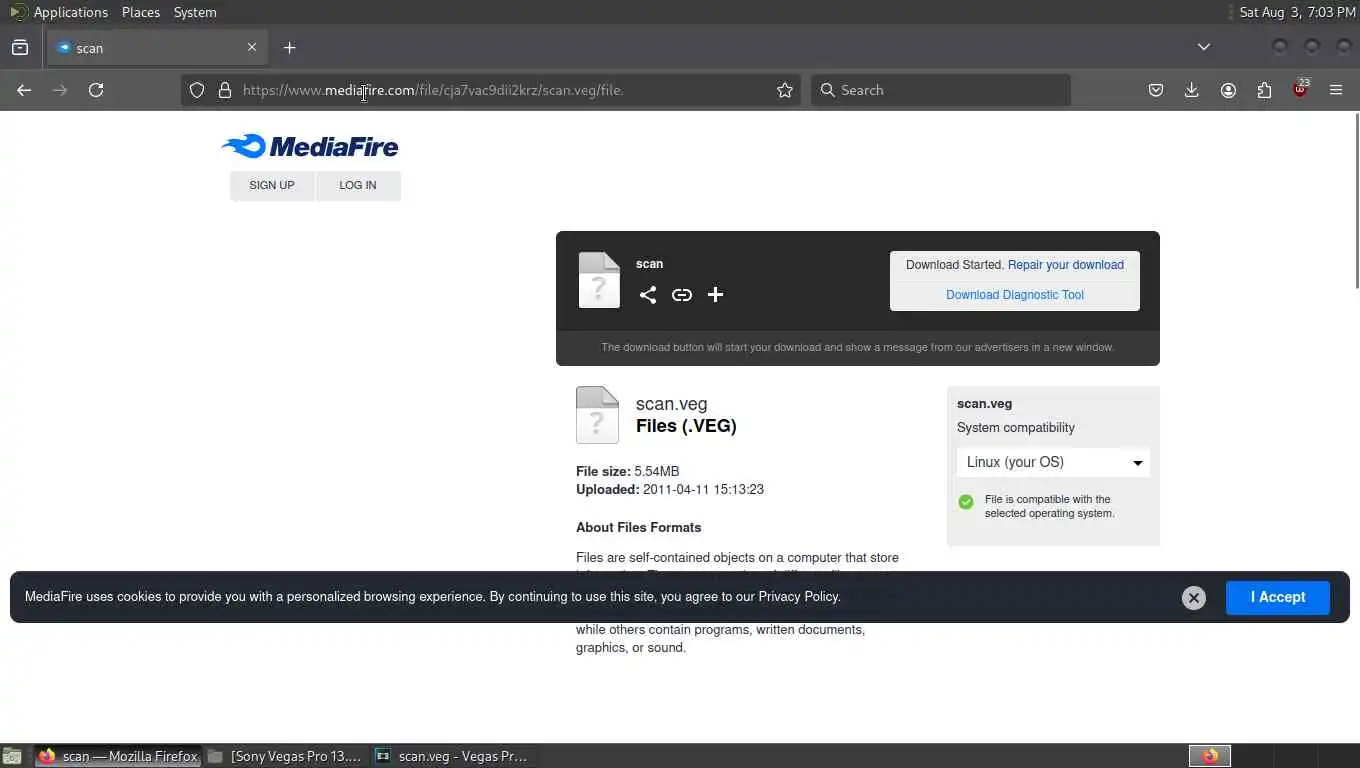Viewport: 1360px width, 768px height.
Task: Click the clock in top panel
Action: coord(1297,12)
